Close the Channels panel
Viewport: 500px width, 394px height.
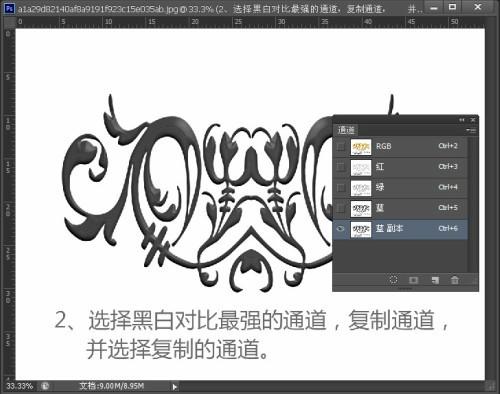[473, 120]
